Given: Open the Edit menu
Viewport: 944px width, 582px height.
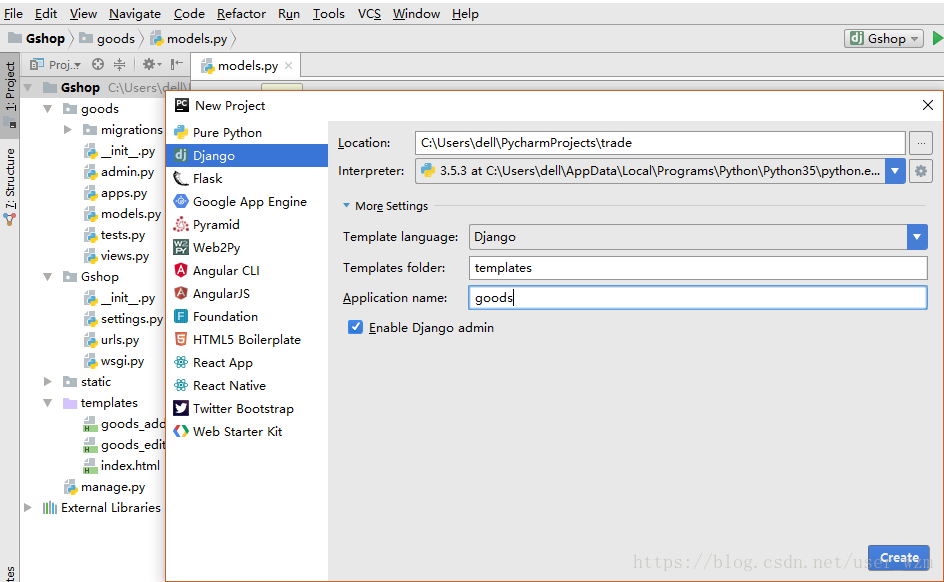Looking at the screenshot, I should click(46, 13).
